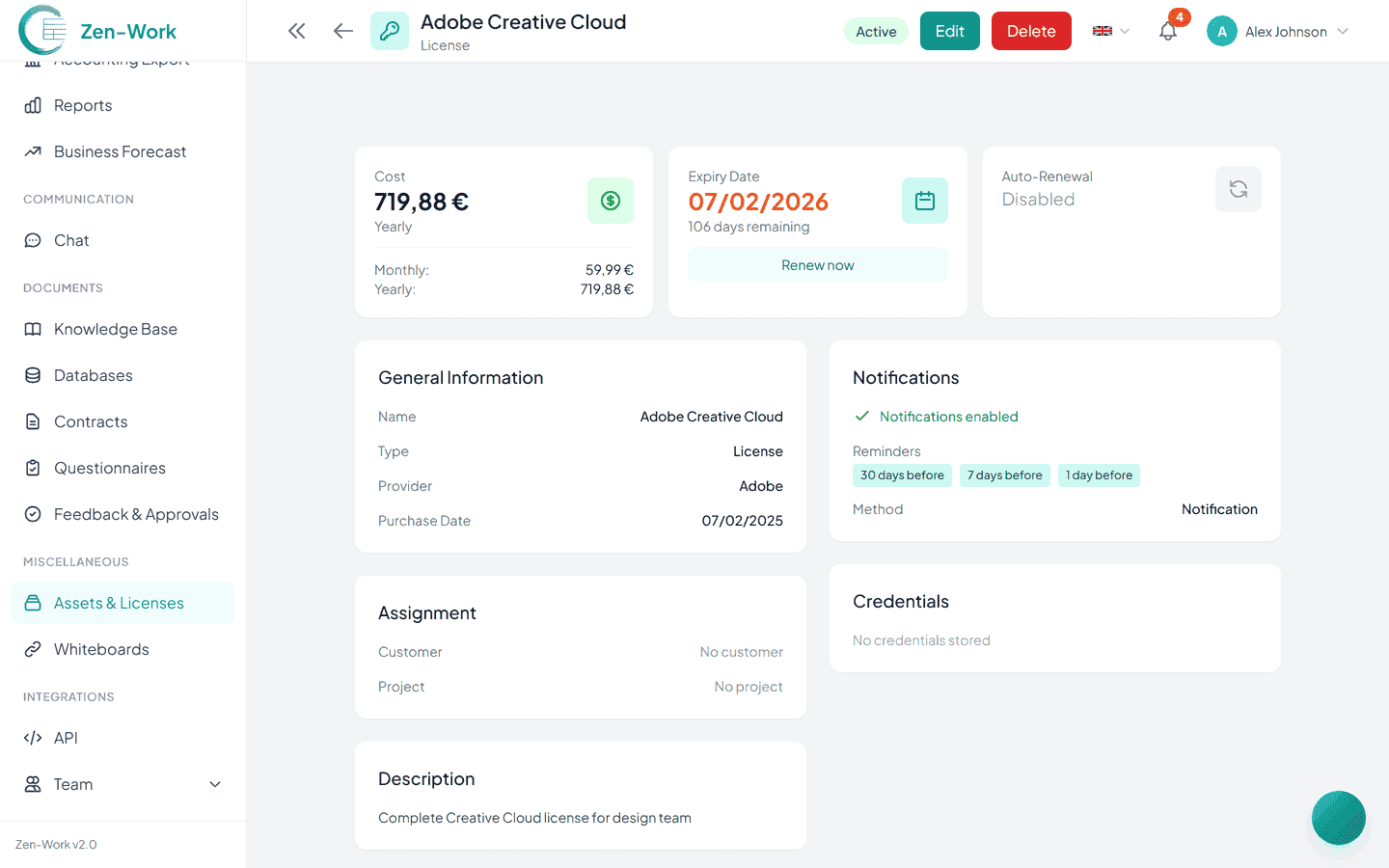Image resolution: width=1389 pixels, height=868 pixels.
Task: Open notifications bell
Action: pos(1168,31)
